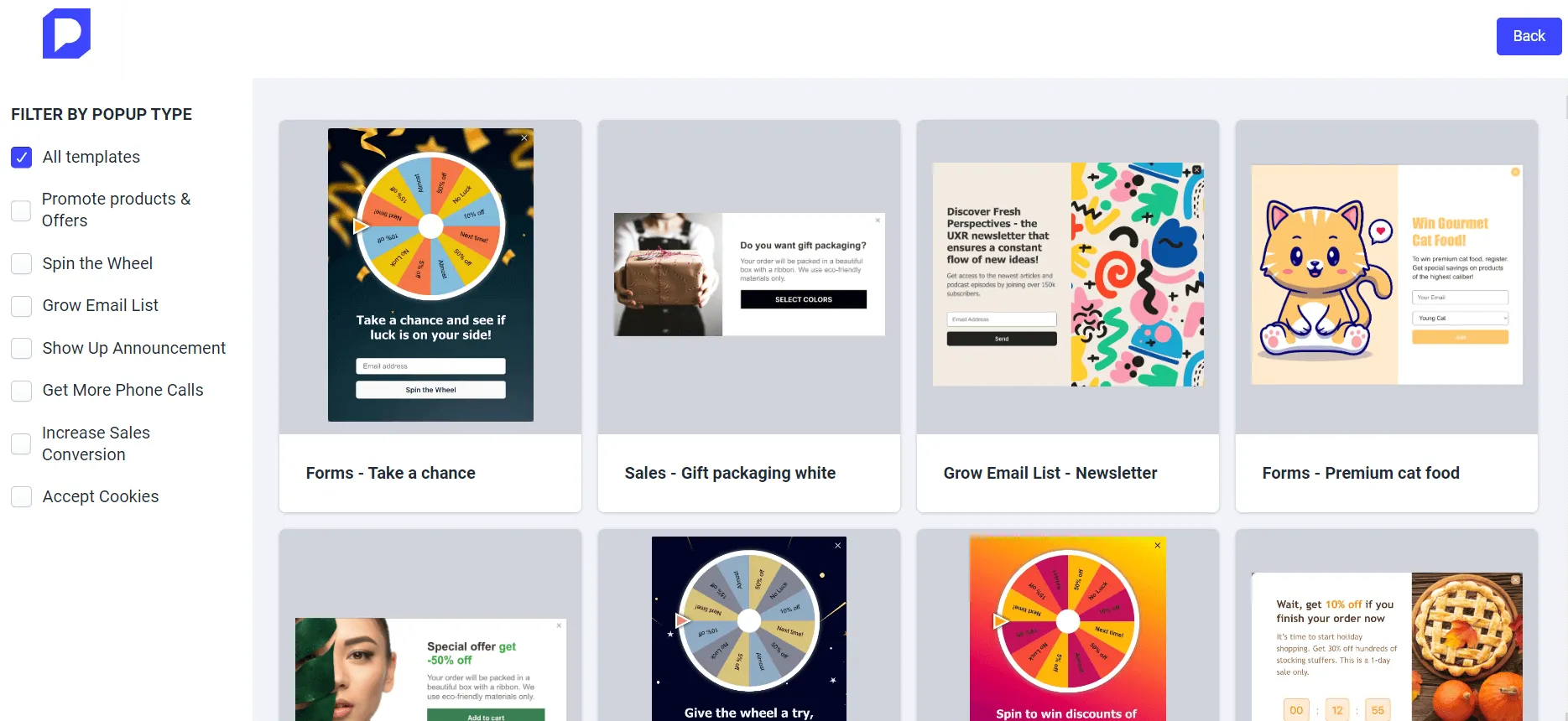The image size is (1568, 721).
Task: Click close X on Newsletter template preview
Action: [x=1197, y=170]
